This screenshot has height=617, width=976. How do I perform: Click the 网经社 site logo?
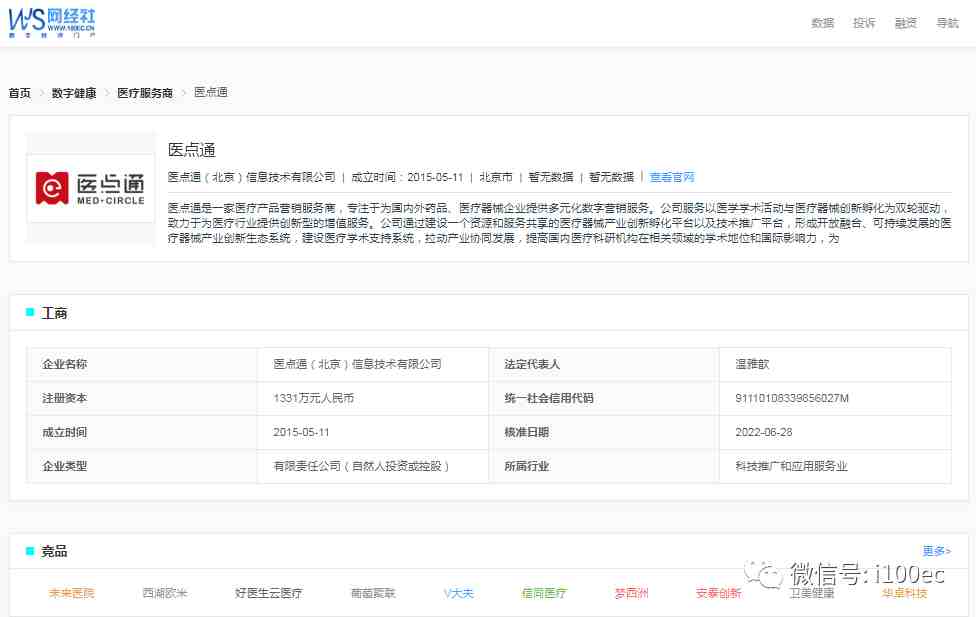(52, 23)
